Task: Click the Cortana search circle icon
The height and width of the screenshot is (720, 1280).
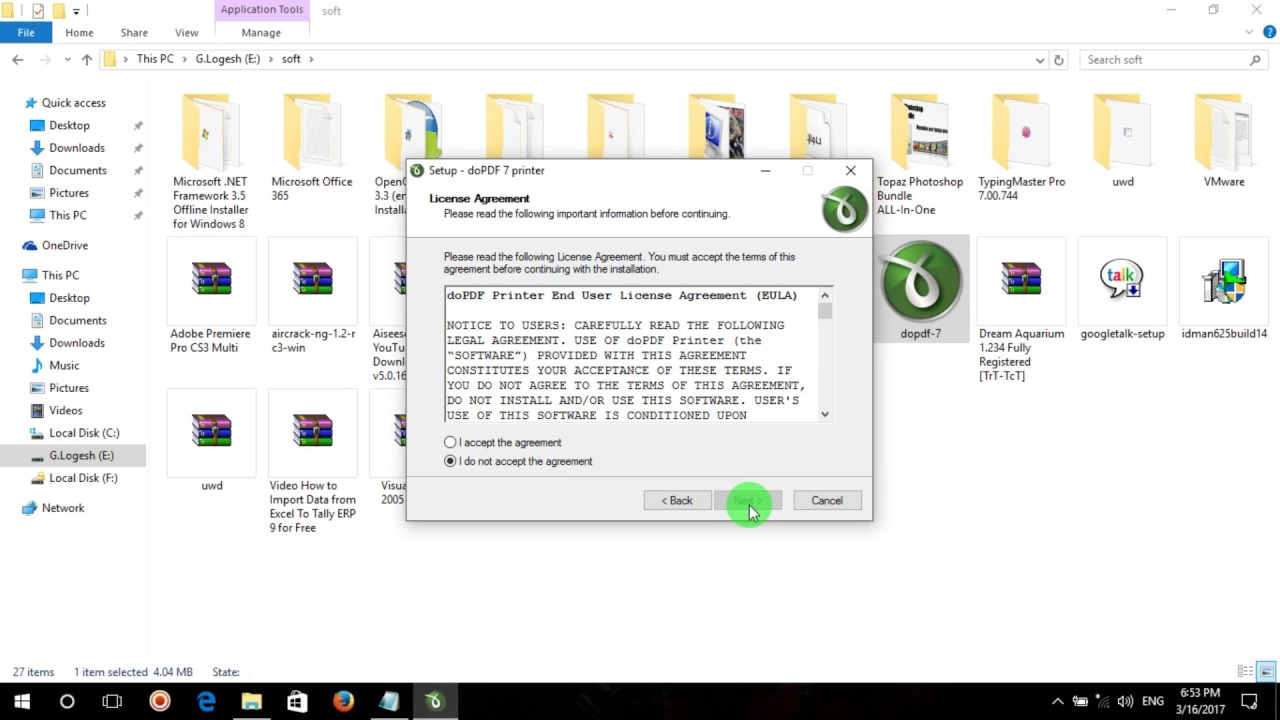Action: point(67,701)
